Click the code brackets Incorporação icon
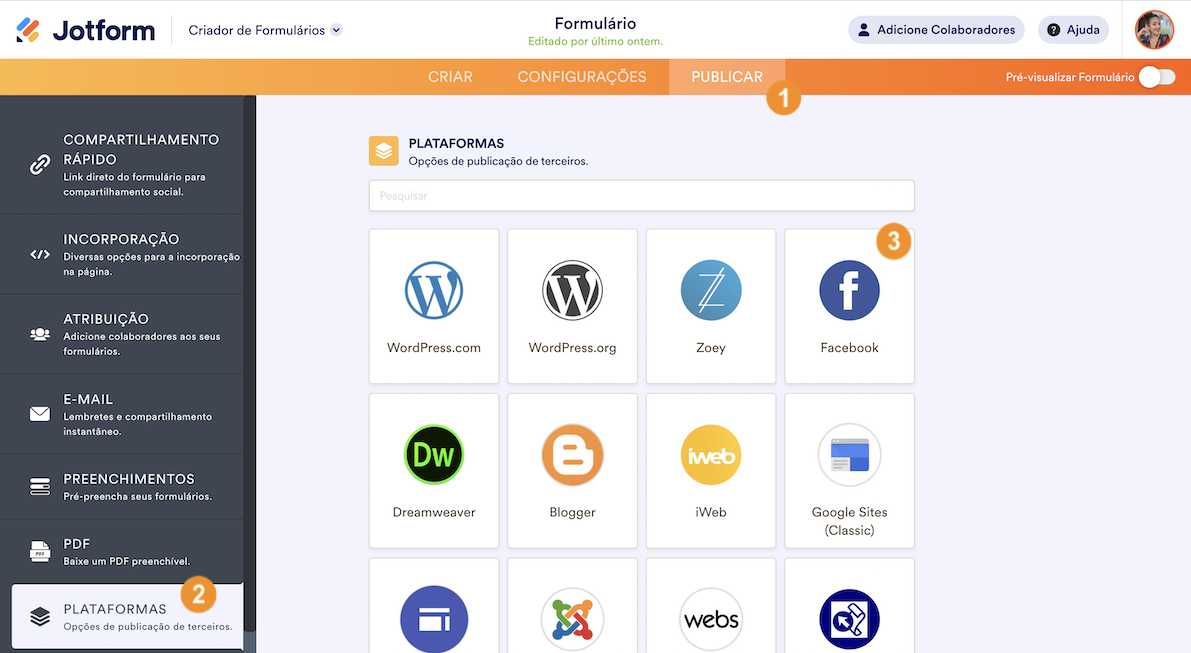Viewport: 1191px width, 653px height. point(39,254)
